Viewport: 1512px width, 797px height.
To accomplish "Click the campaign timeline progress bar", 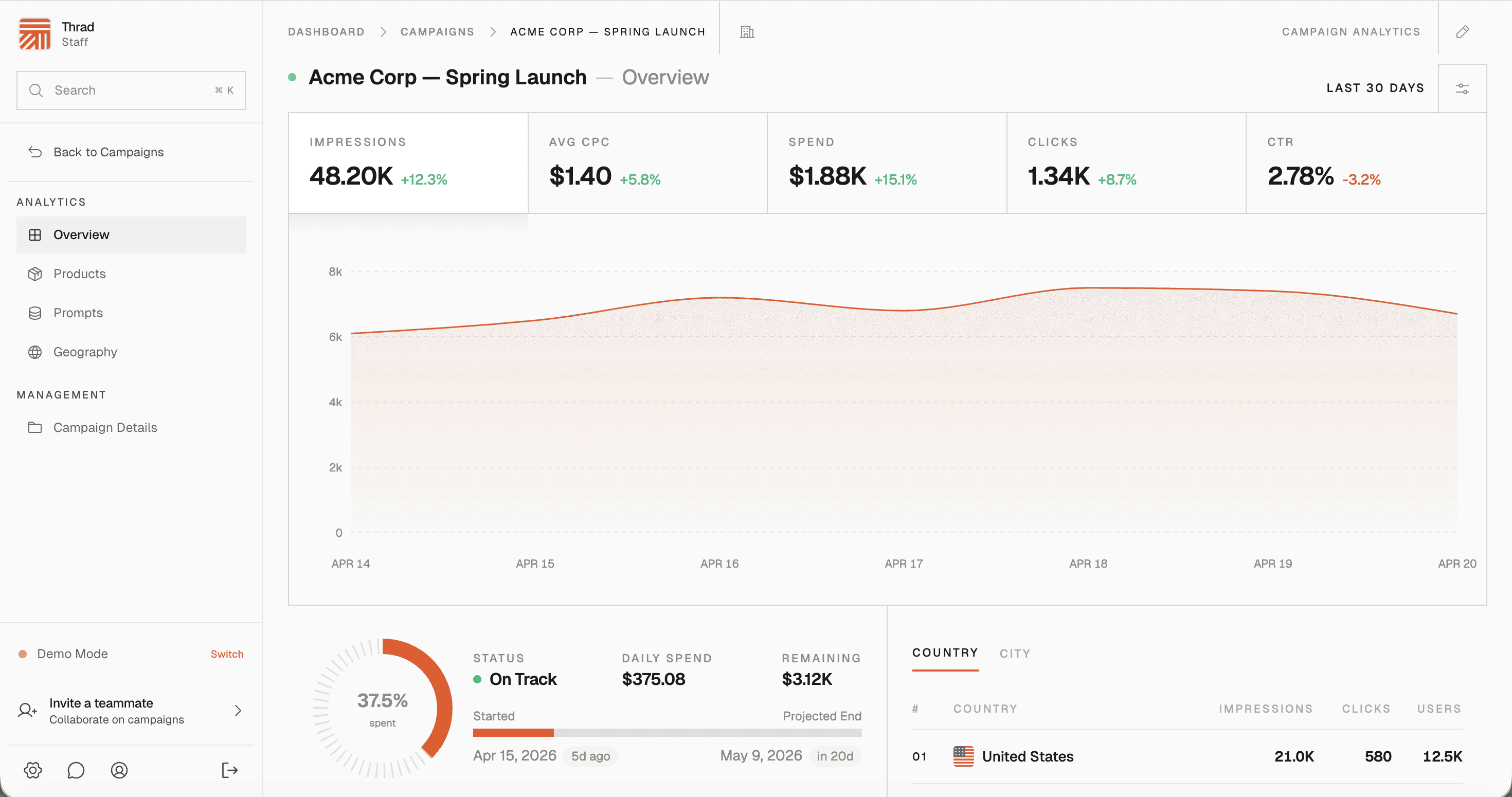I will (667, 732).
